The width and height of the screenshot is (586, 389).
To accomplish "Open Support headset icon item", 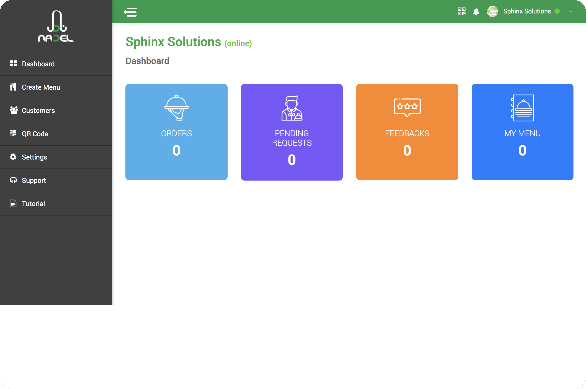I will click(x=13, y=180).
